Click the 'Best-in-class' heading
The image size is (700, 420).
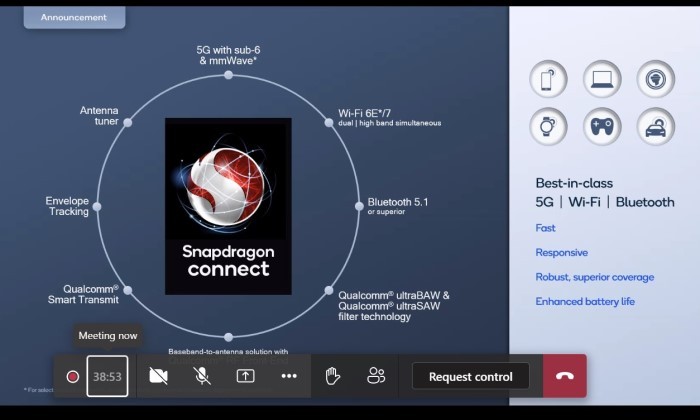coord(574,183)
